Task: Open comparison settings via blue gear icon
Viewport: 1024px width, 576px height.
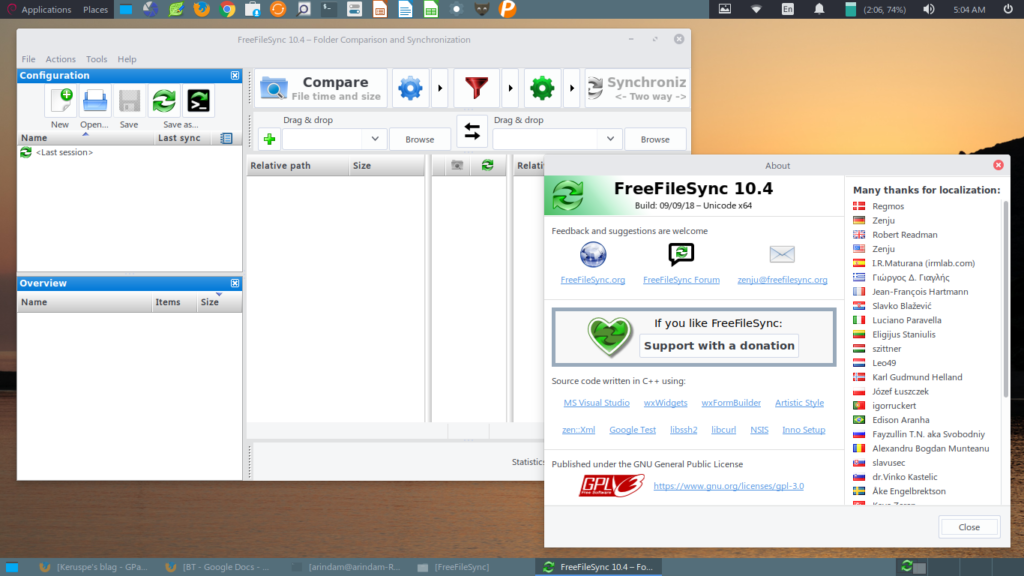Action: point(409,88)
